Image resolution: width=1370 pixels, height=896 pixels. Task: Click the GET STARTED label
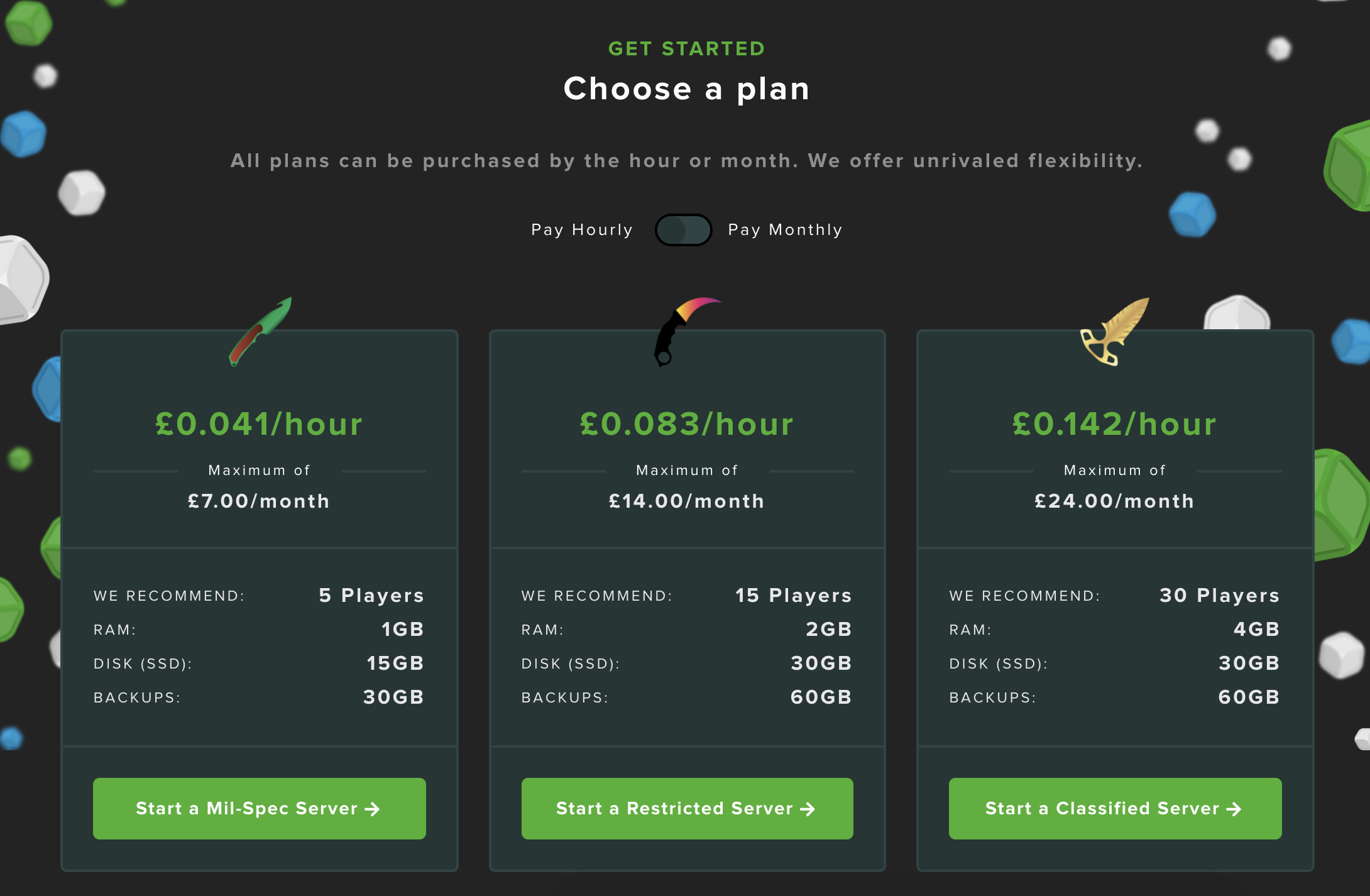tap(687, 48)
